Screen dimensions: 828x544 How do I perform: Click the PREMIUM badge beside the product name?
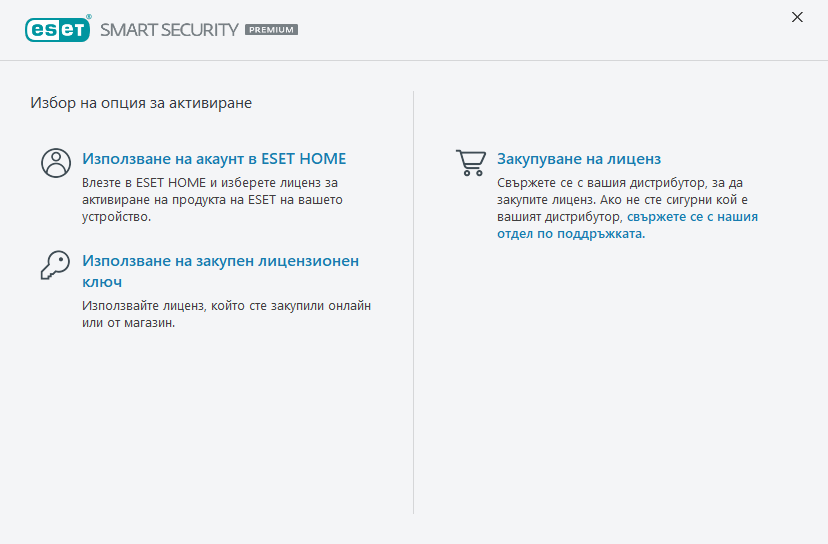[x=271, y=30]
